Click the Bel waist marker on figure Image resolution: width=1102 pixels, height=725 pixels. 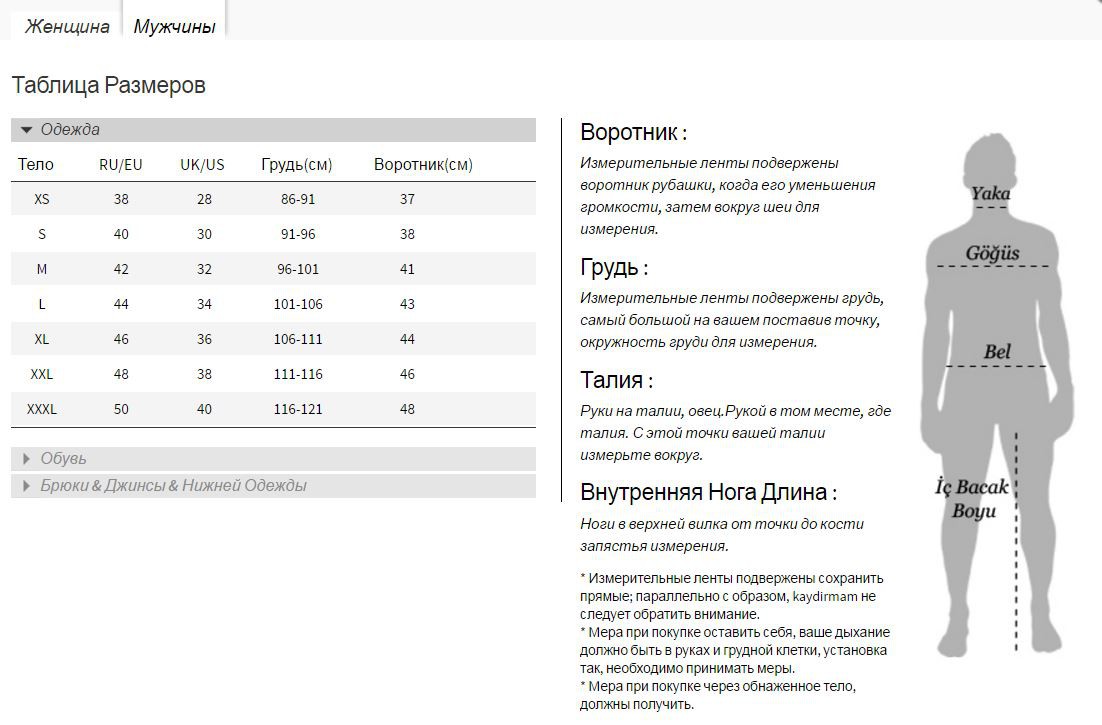[997, 352]
